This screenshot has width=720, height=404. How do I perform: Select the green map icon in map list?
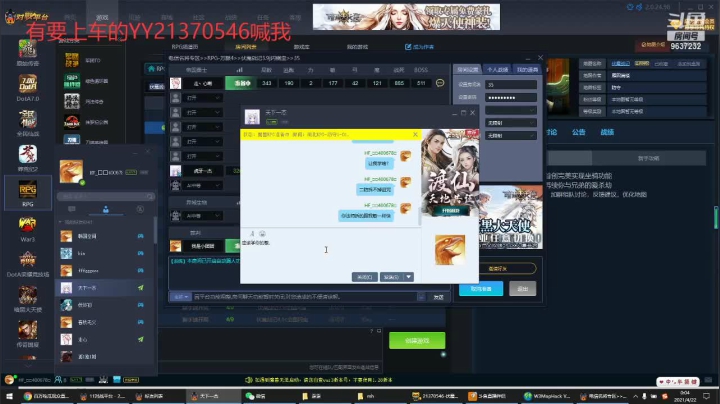(72, 81)
